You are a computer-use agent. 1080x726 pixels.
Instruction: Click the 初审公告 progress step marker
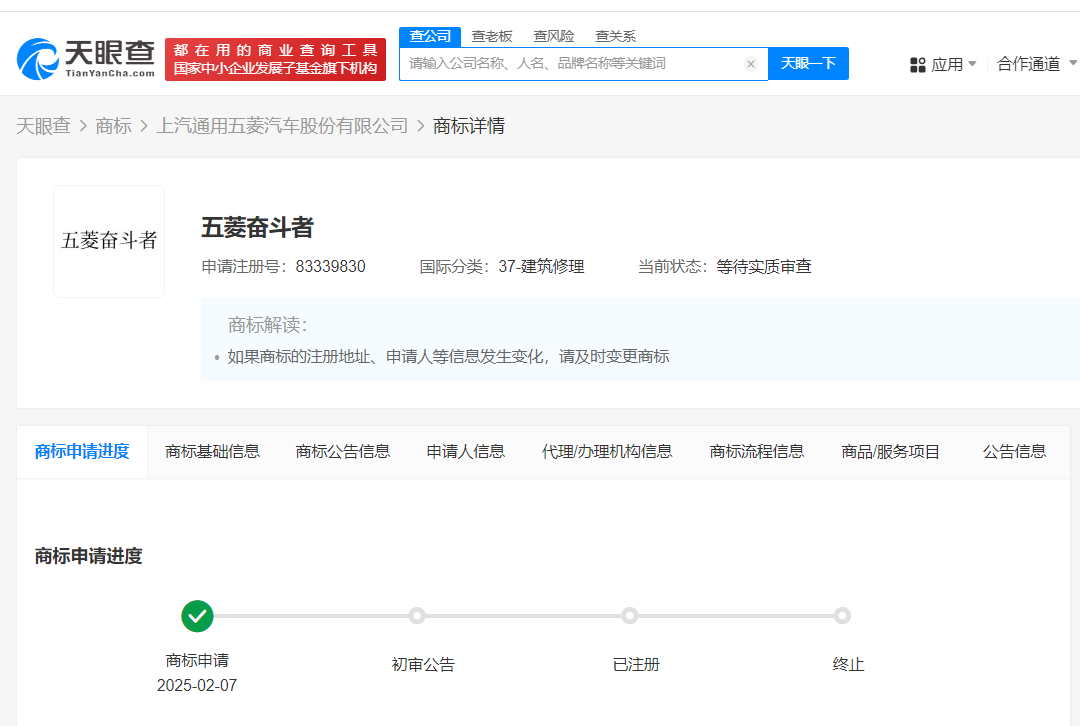point(417,616)
